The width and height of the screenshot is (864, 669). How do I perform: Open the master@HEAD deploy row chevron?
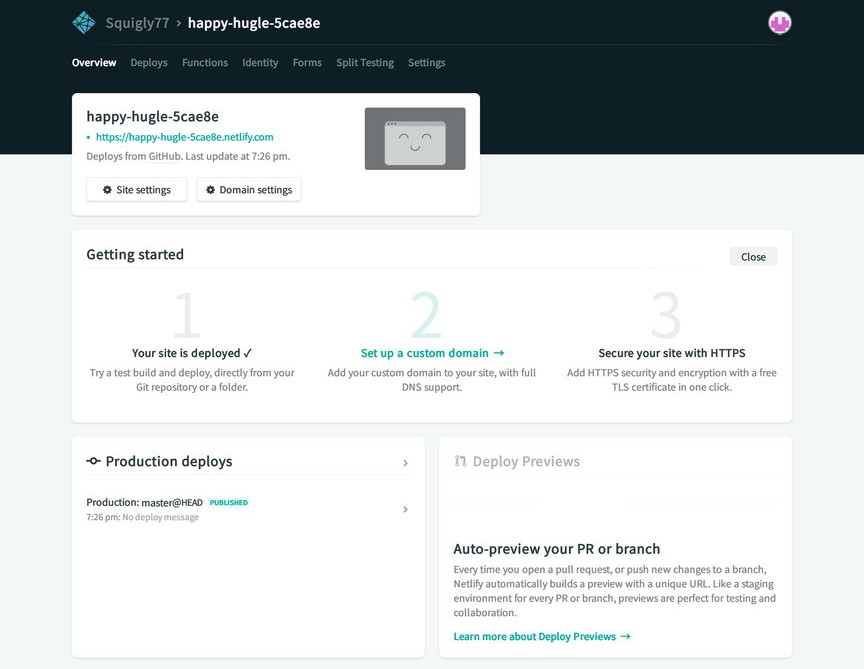tap(405, 509)
